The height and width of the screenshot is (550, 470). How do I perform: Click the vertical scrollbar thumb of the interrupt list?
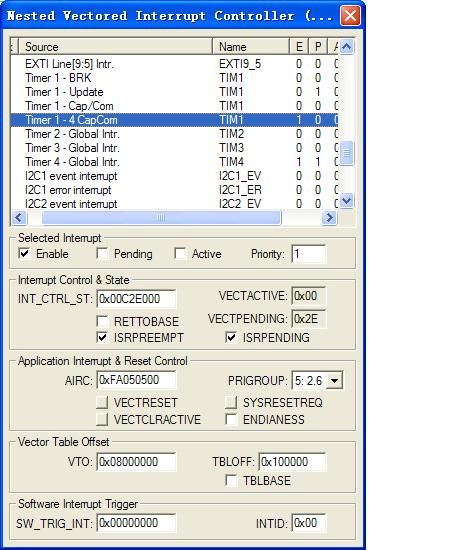click(x=347, y=152)
